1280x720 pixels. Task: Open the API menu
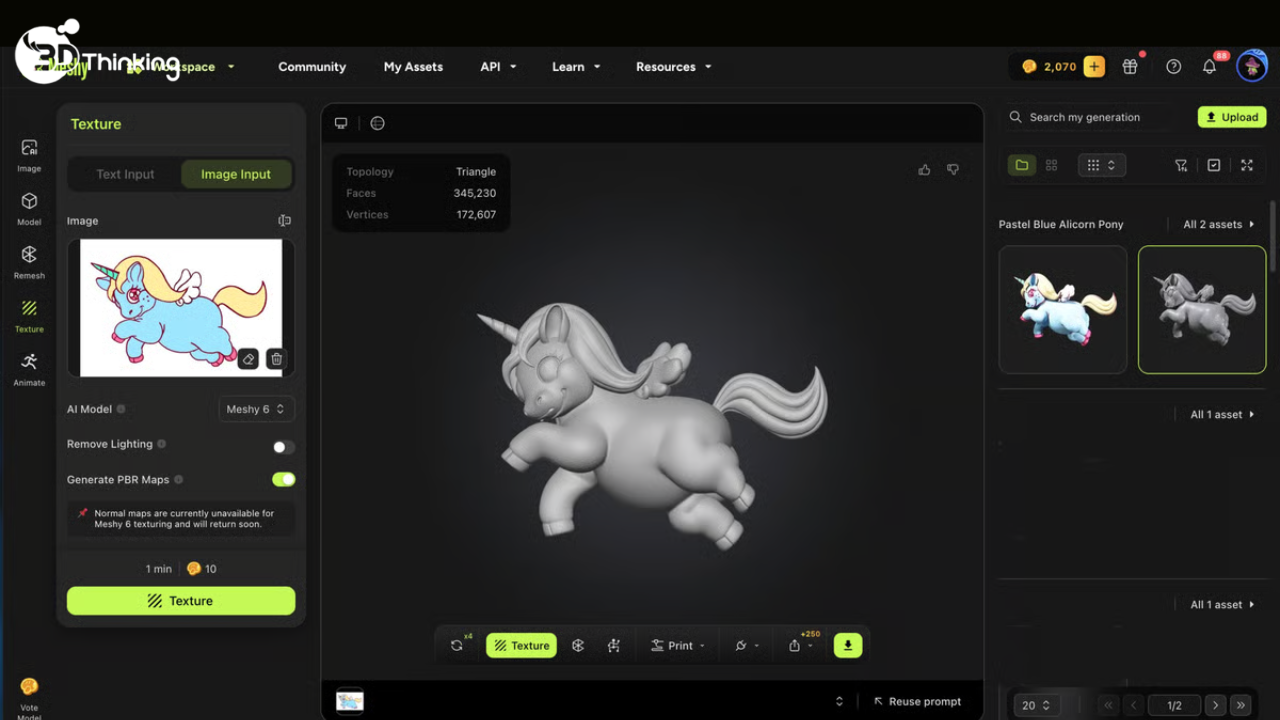click(498, 67)
